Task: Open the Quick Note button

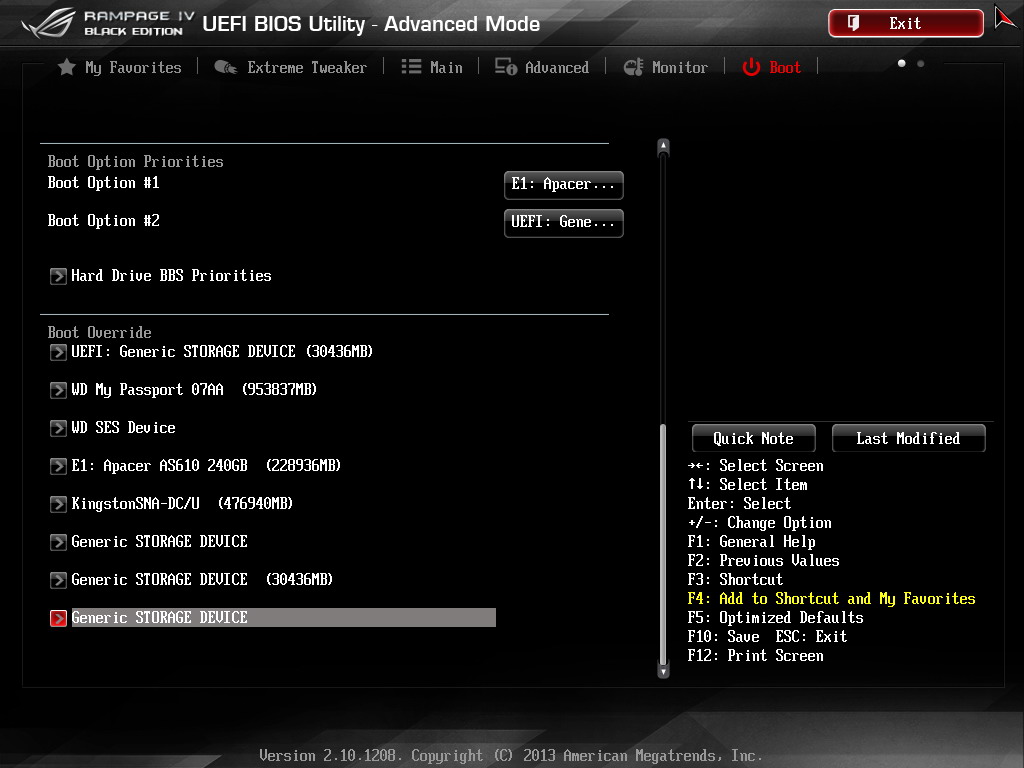Action: [754, 438]
